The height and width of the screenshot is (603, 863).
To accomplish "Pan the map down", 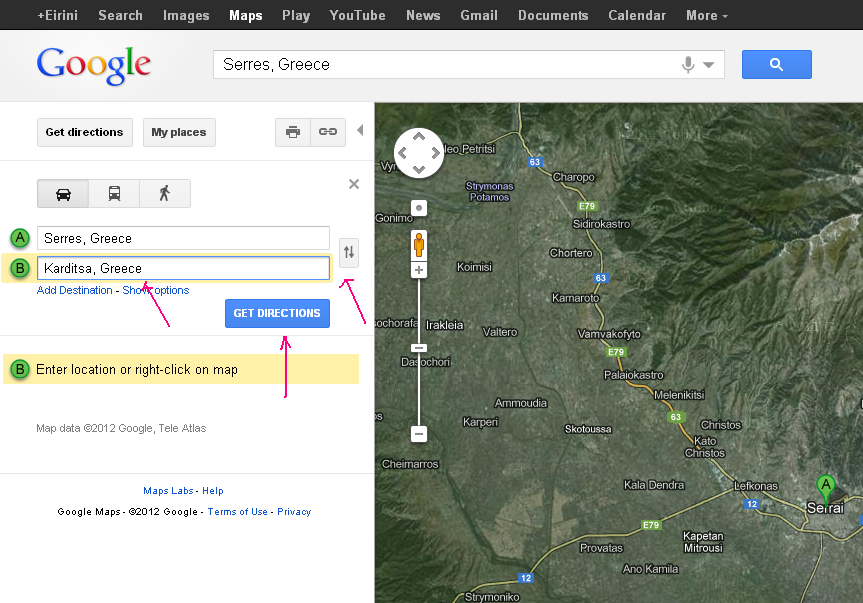I will pos(419,169).
